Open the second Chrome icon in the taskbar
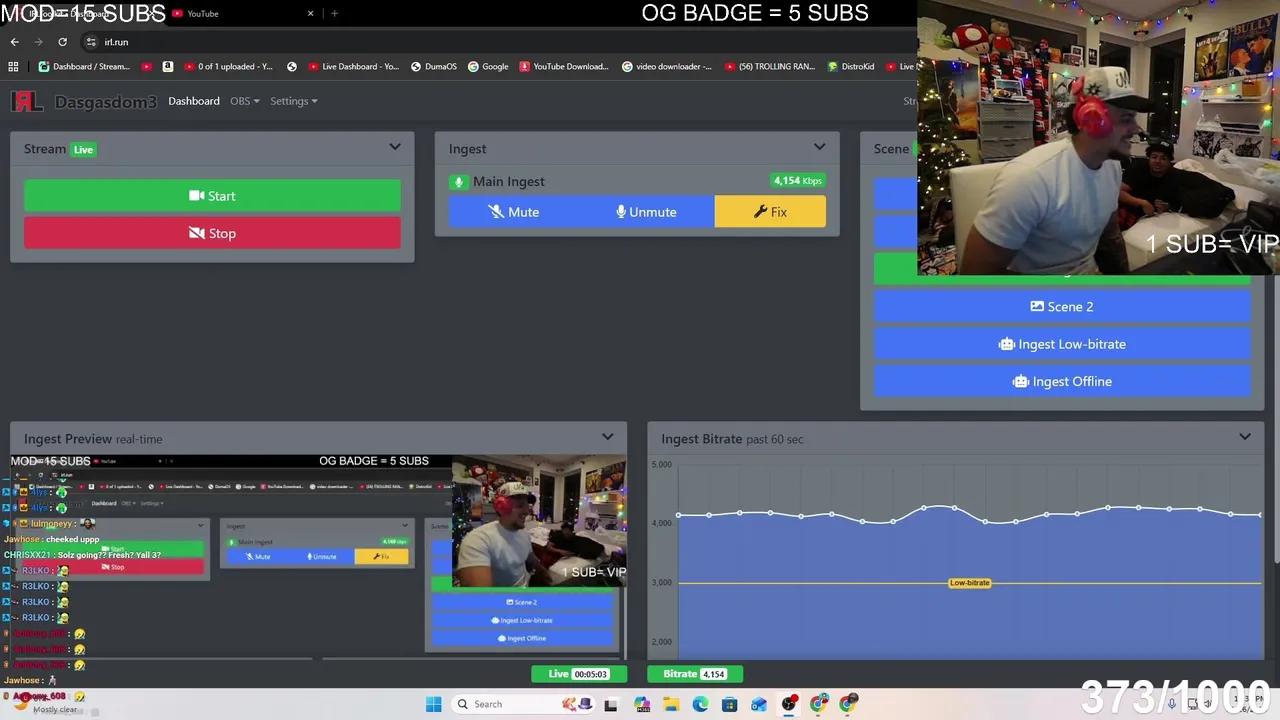 848,704
